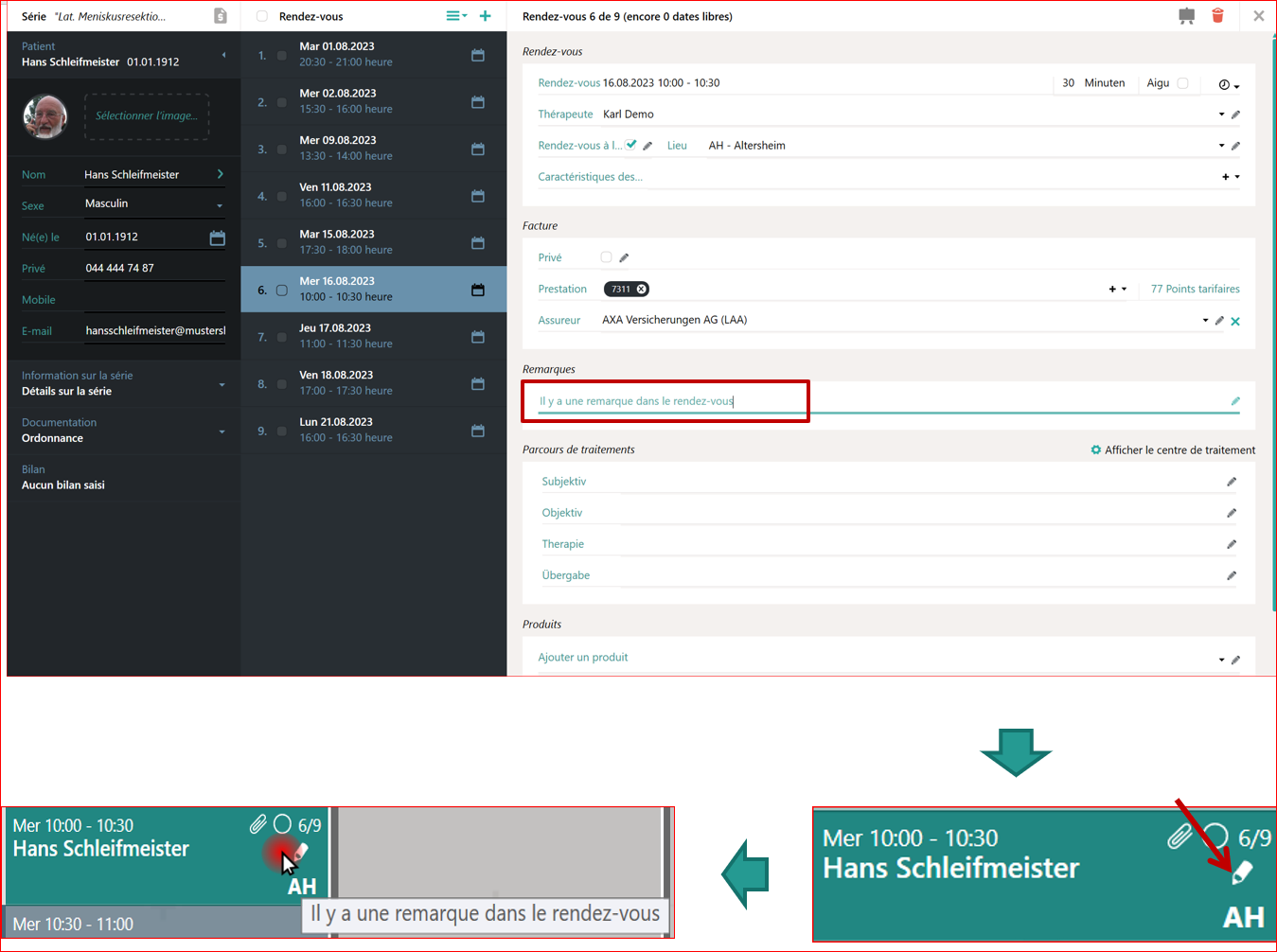Edit the Thérapeute field with pencil icon
The width and height of the screenshot is (1277, 952).
pos(1235,115)
